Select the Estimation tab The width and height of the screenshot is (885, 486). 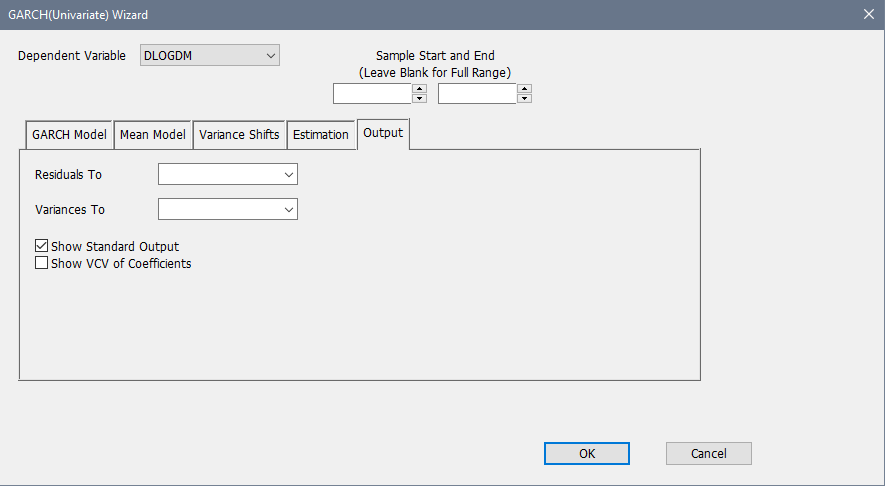click(320, 135)
